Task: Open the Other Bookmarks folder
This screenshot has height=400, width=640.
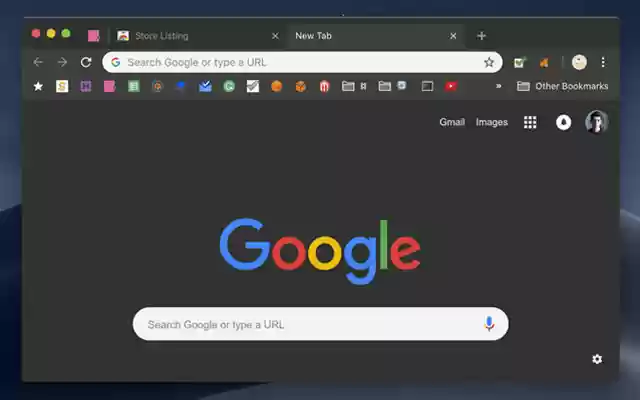Action: click(x=562, y=86)
